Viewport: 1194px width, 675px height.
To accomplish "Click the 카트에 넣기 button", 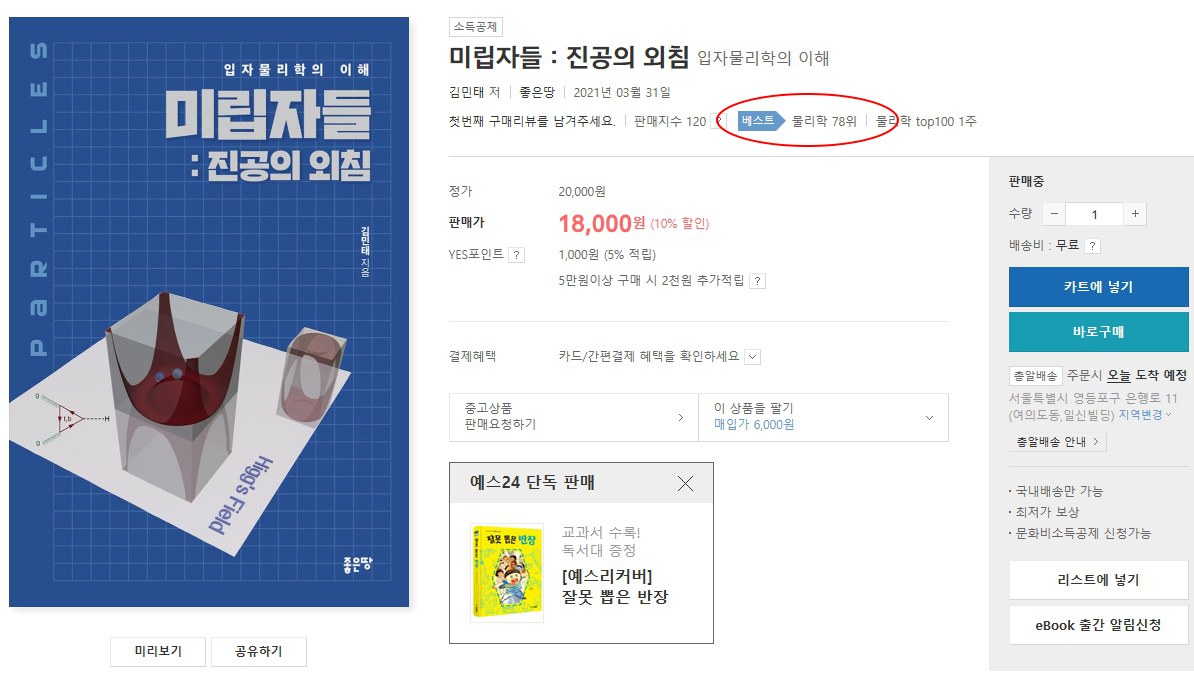I will 1098,286.
